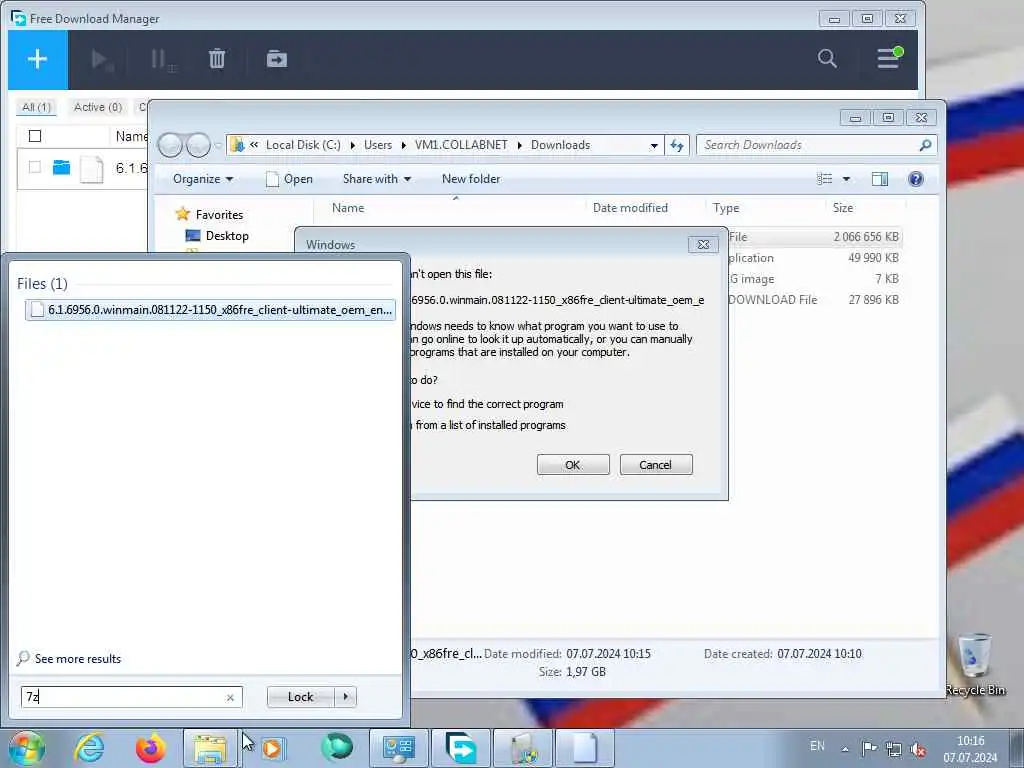Start downloads with the play icon
This screenshot has height=768, width=1024.
[102, 59]
